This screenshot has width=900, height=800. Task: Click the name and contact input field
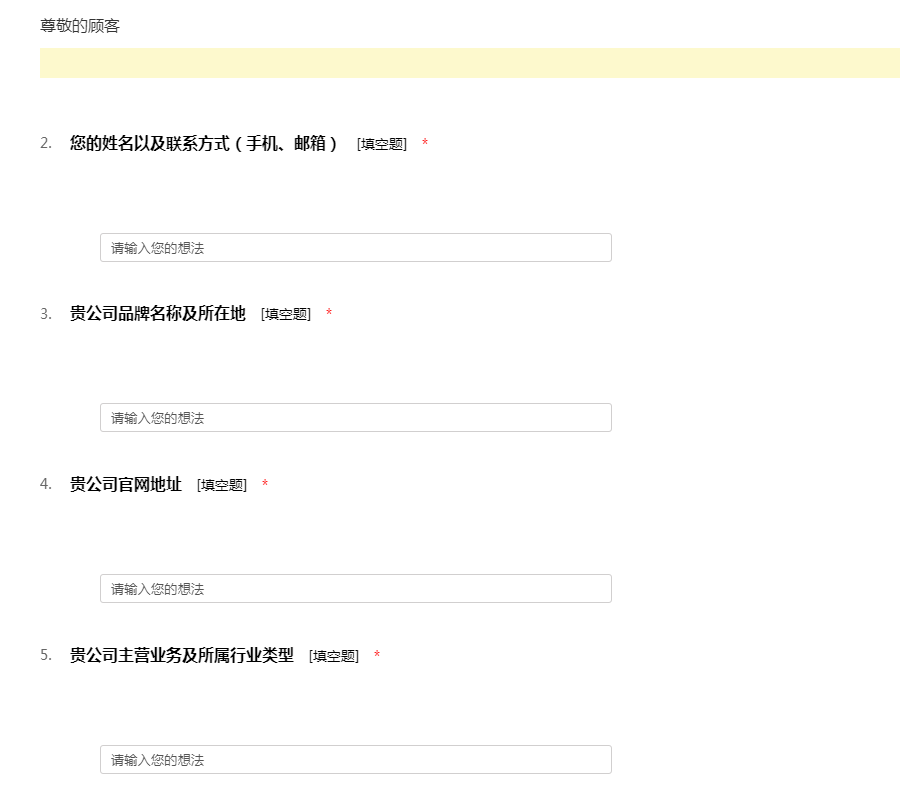[x=355, y=248]
